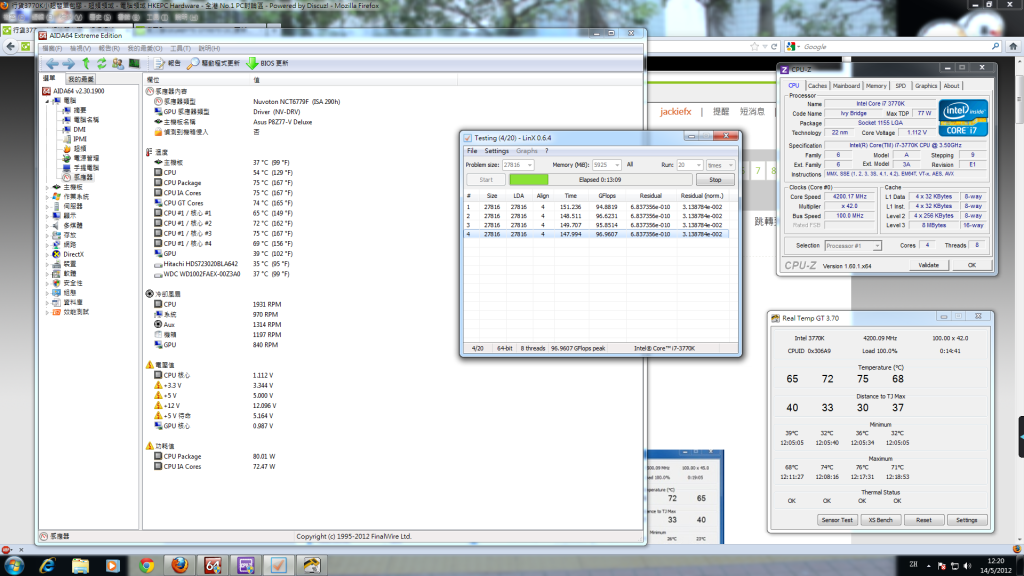
Task: Switch to 我的最愛 tab in AIDA64 sidebar
Action: 81,79
